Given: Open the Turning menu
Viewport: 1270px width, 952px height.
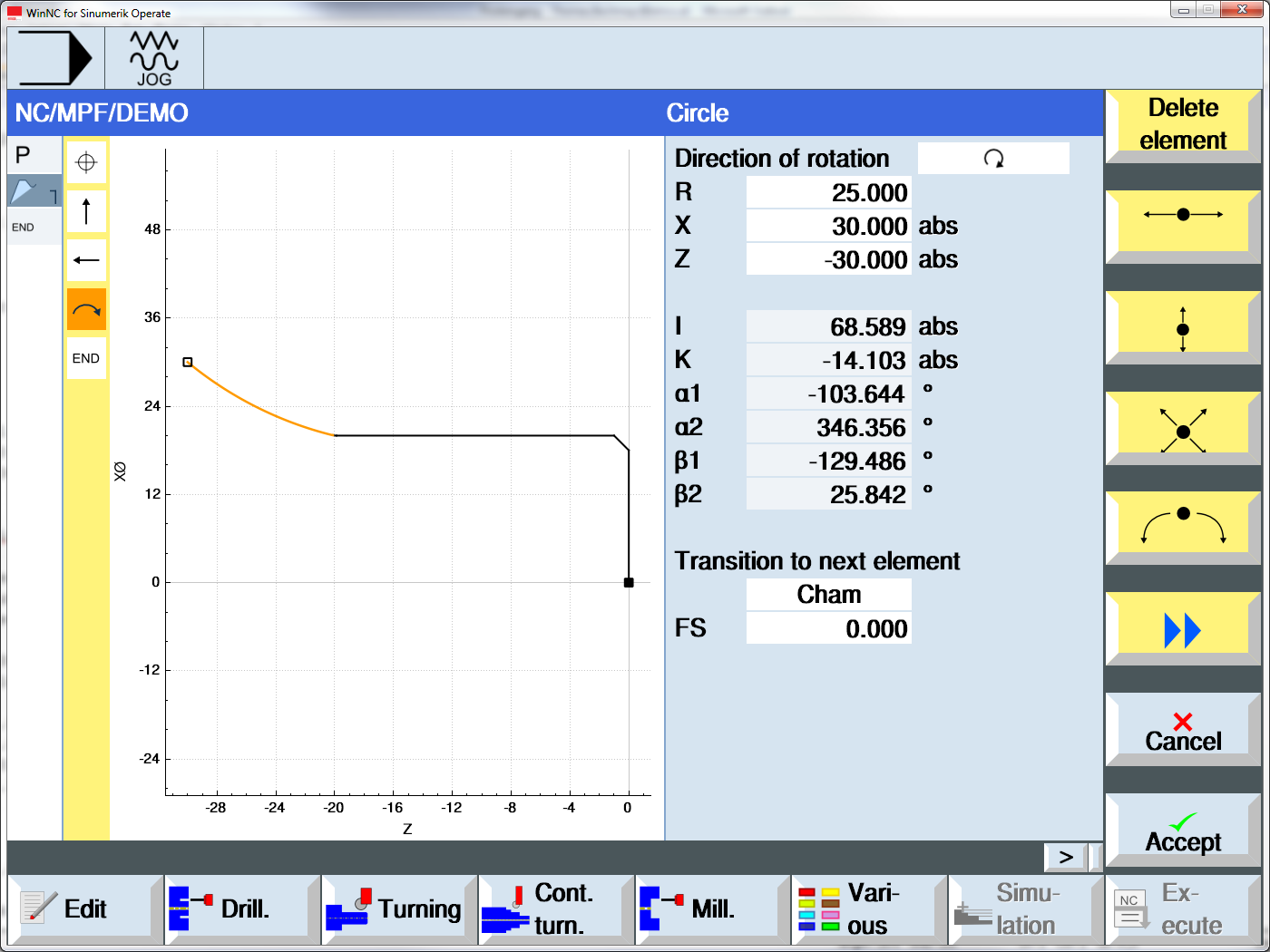Looking at the screenshot, I should (x=399, y=909).
